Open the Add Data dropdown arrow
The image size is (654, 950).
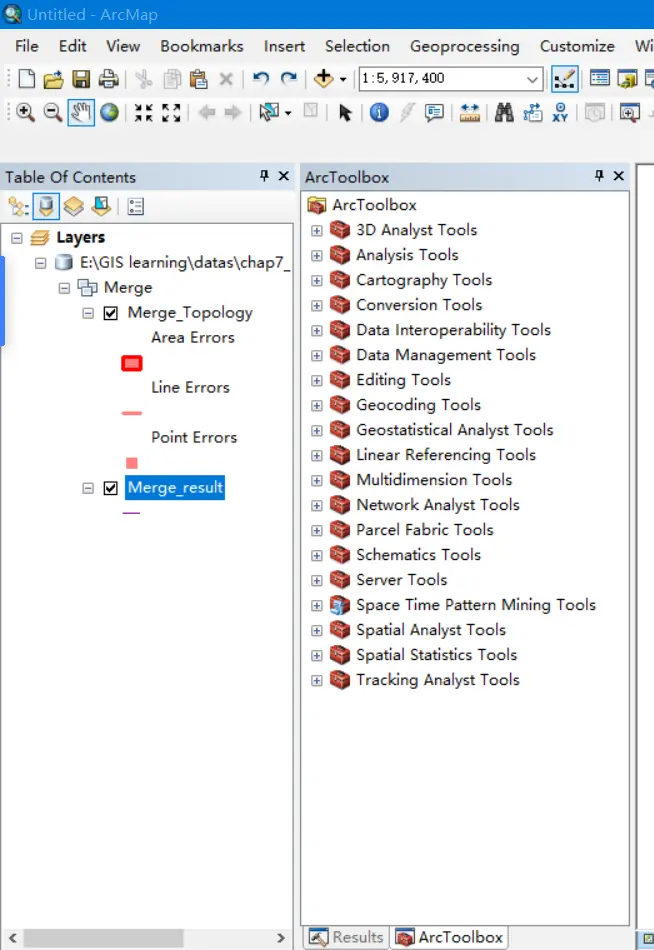pyautogui.click(x=342, y=79)
